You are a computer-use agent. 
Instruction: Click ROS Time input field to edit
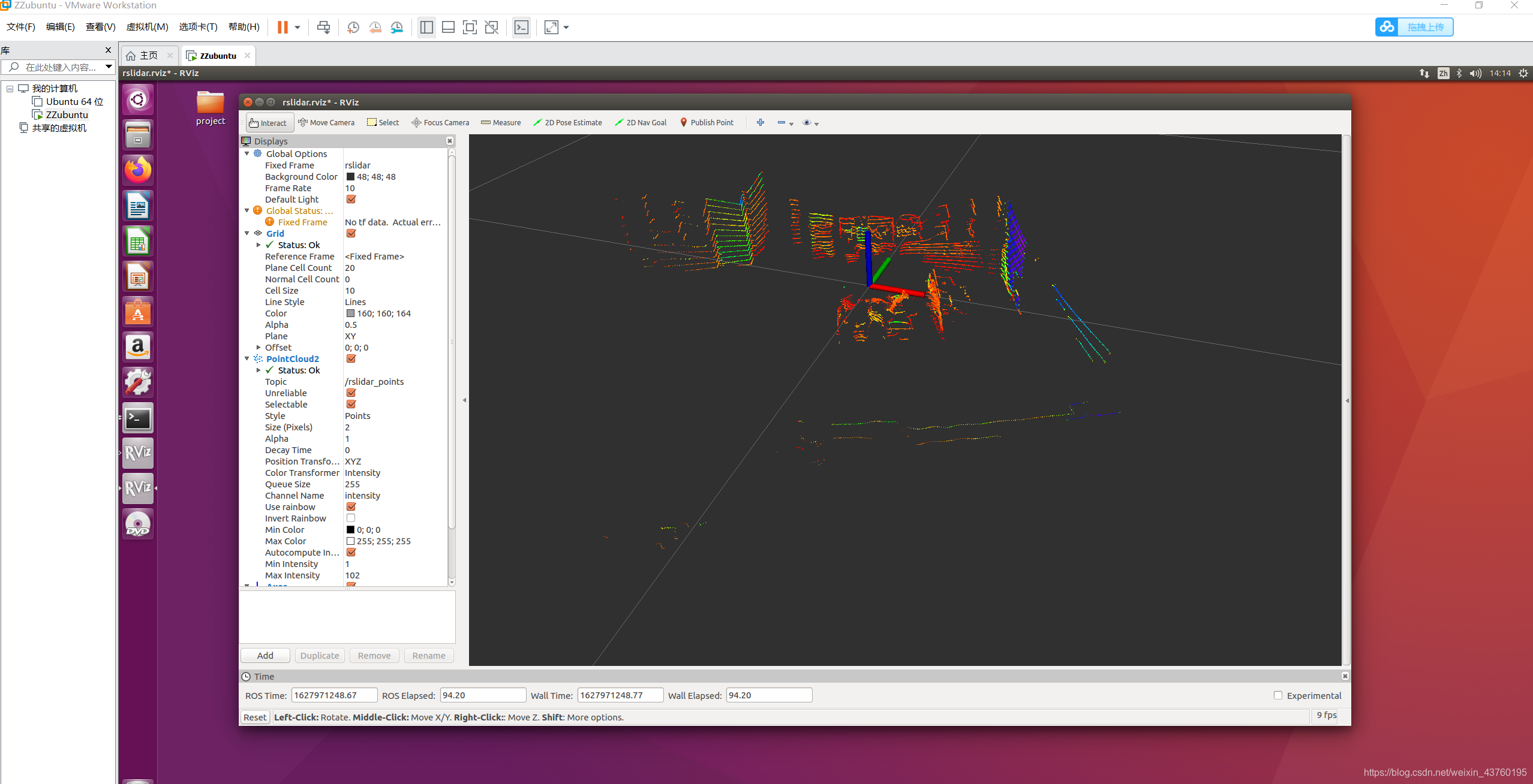click(328, 695)
